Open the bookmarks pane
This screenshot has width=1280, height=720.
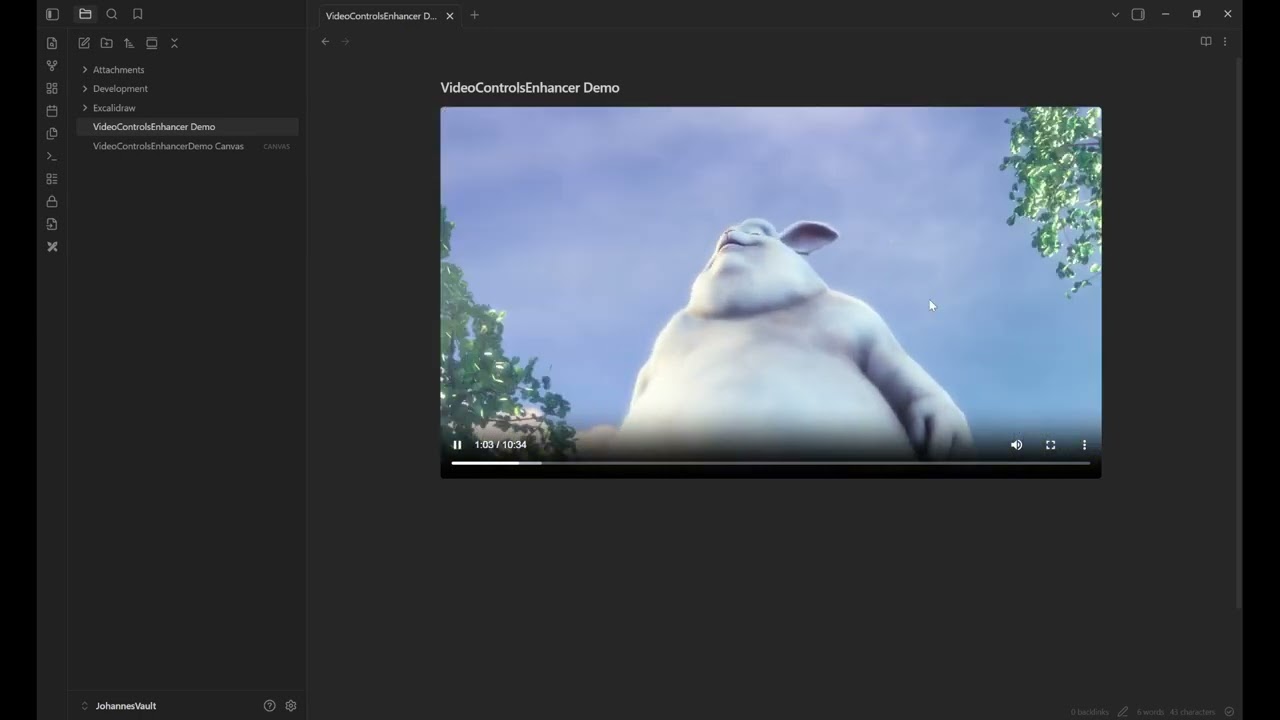tap(138, 14)
